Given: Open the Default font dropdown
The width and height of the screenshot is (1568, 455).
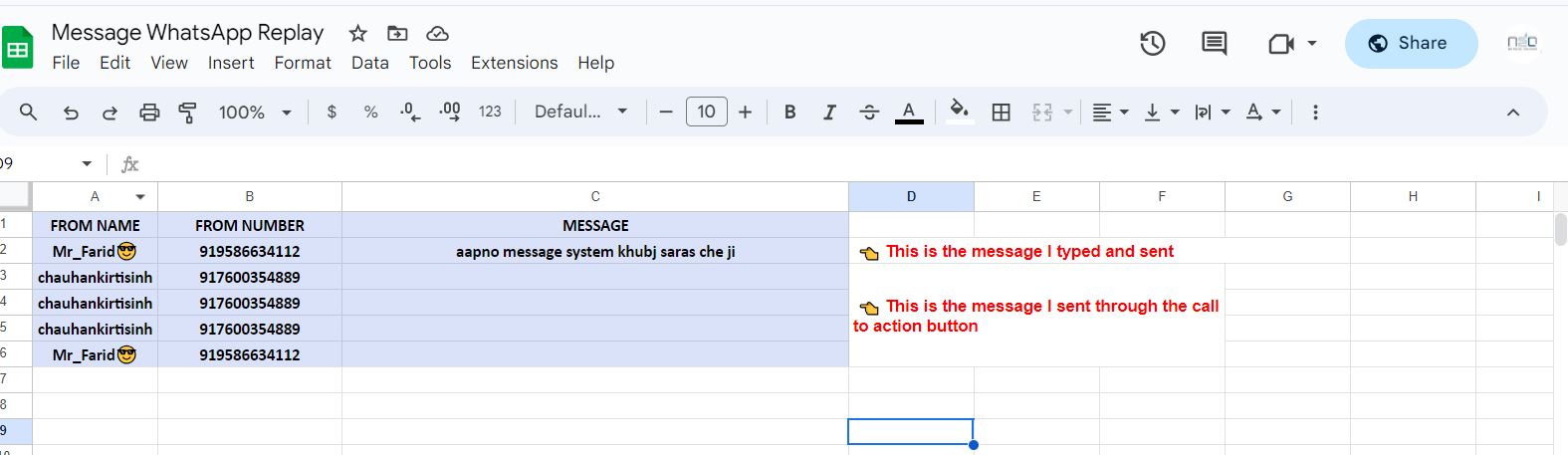Looking at the screenshot, I should [x=580, y=112].
